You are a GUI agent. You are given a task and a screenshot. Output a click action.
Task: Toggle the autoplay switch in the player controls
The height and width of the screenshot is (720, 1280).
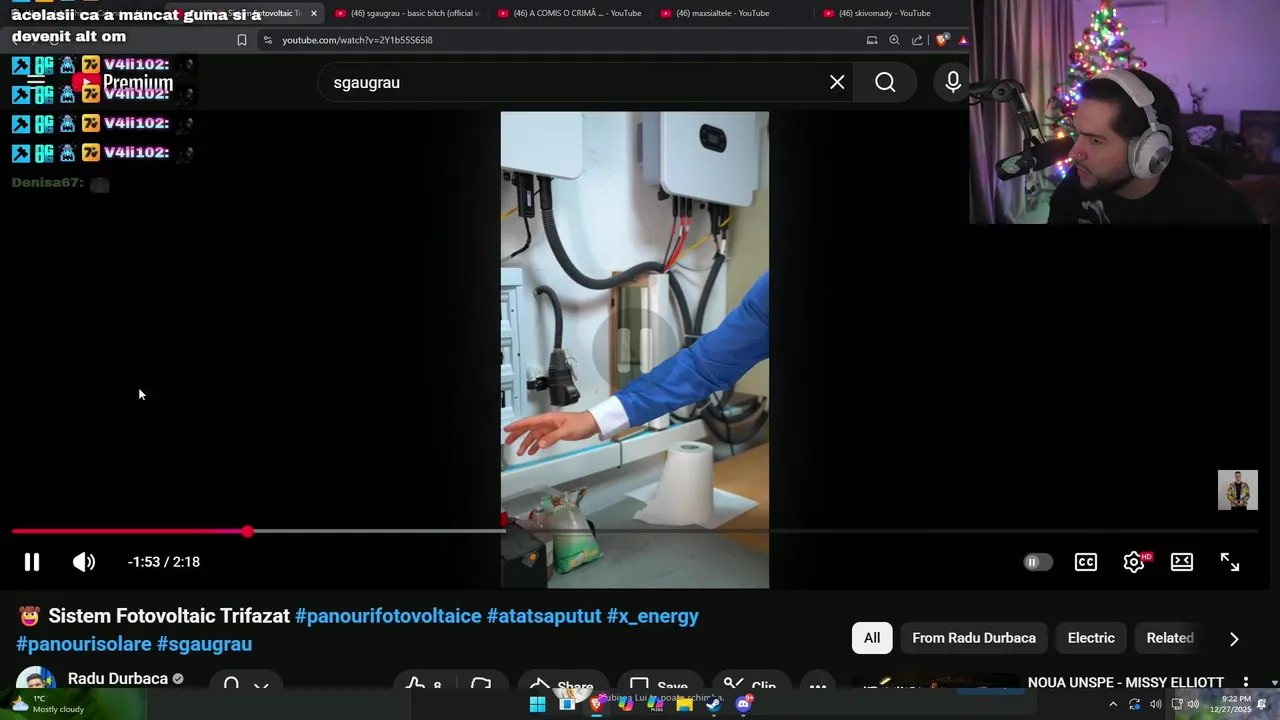click(1037, 562)
